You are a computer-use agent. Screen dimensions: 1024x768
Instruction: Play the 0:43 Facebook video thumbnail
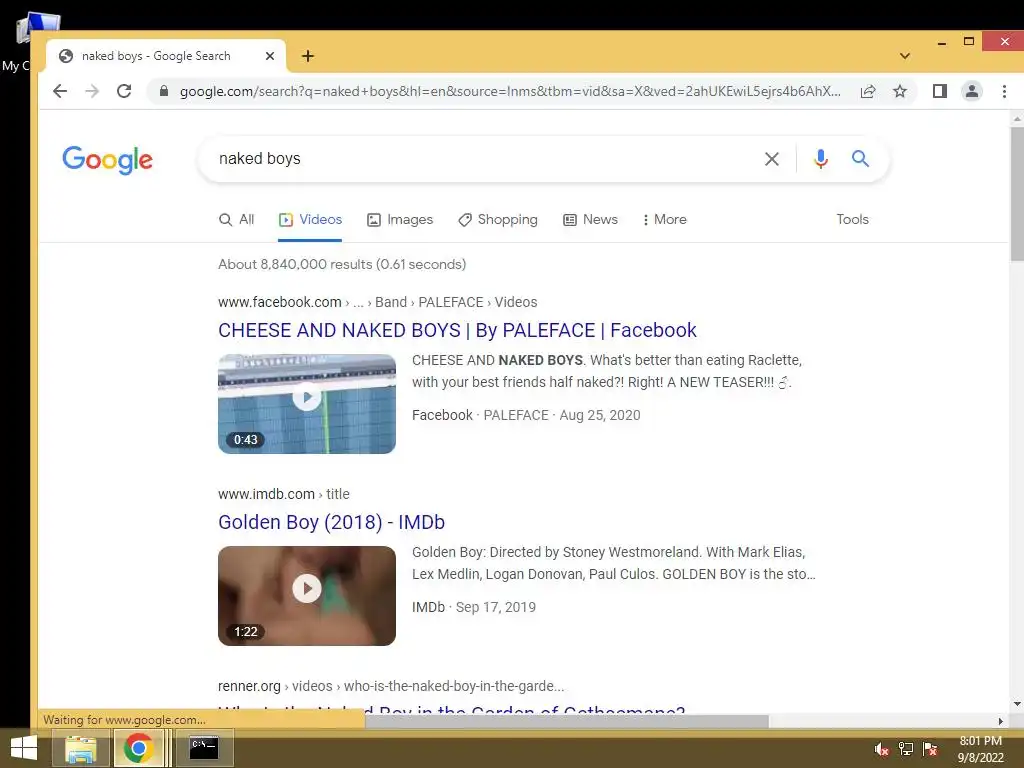tap(307, 404)
